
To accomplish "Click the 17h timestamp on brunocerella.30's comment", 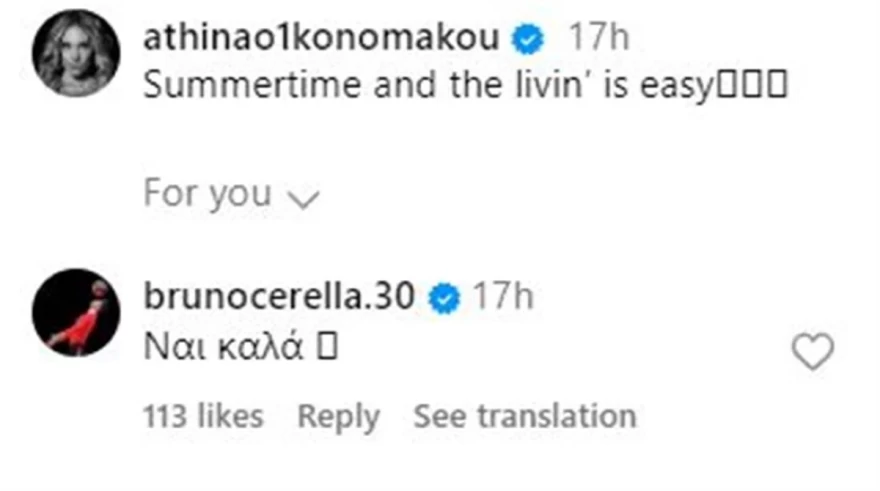I will [501, 298].
